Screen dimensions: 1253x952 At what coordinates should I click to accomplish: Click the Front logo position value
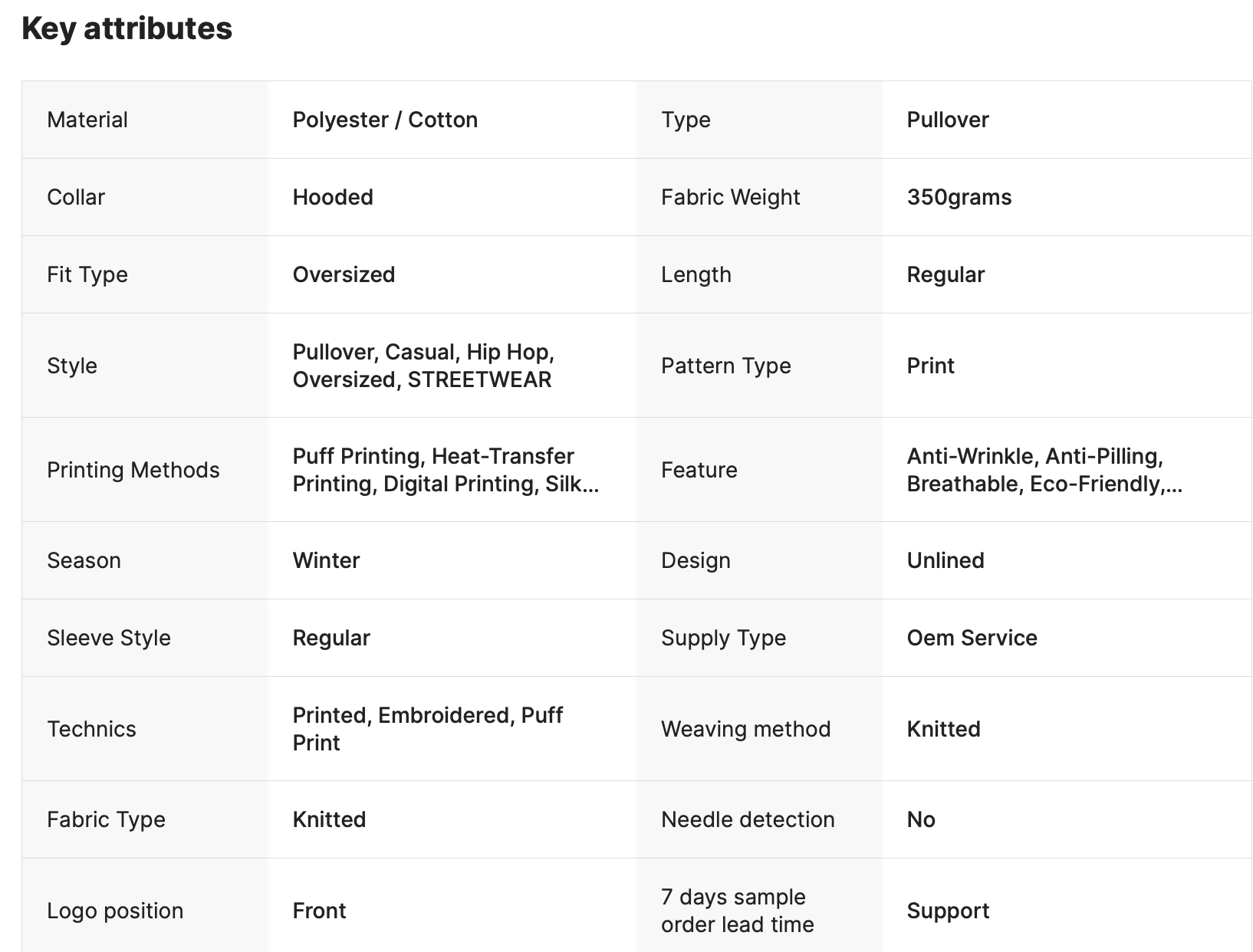(319, 911)
